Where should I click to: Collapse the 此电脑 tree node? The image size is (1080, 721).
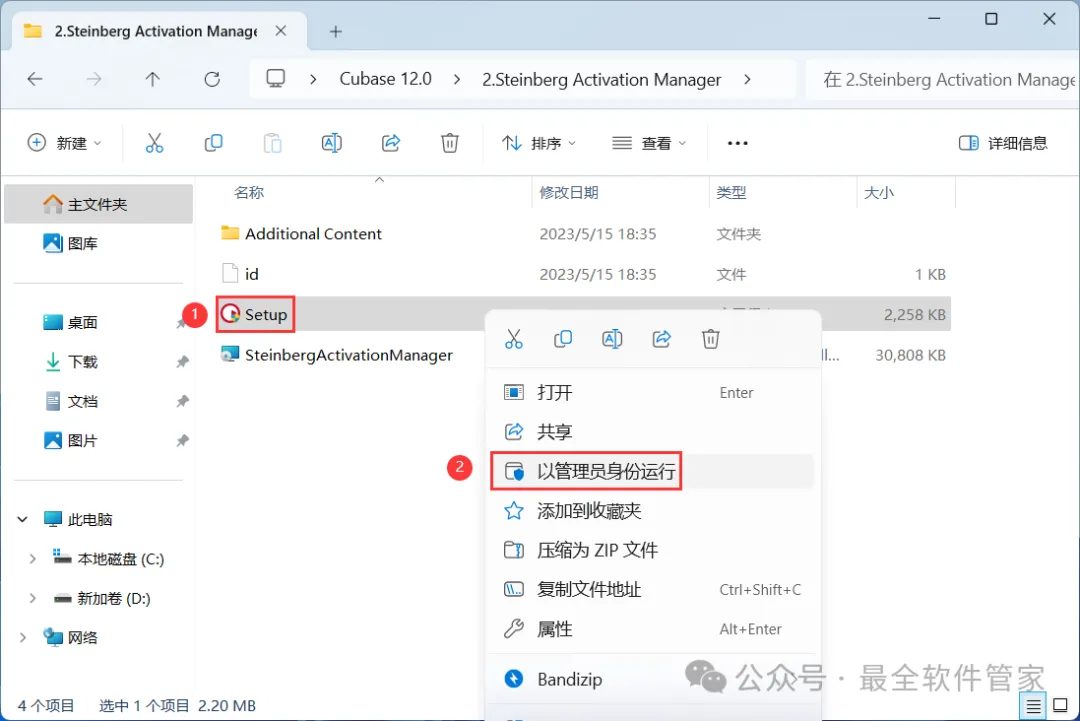(22, 519)
